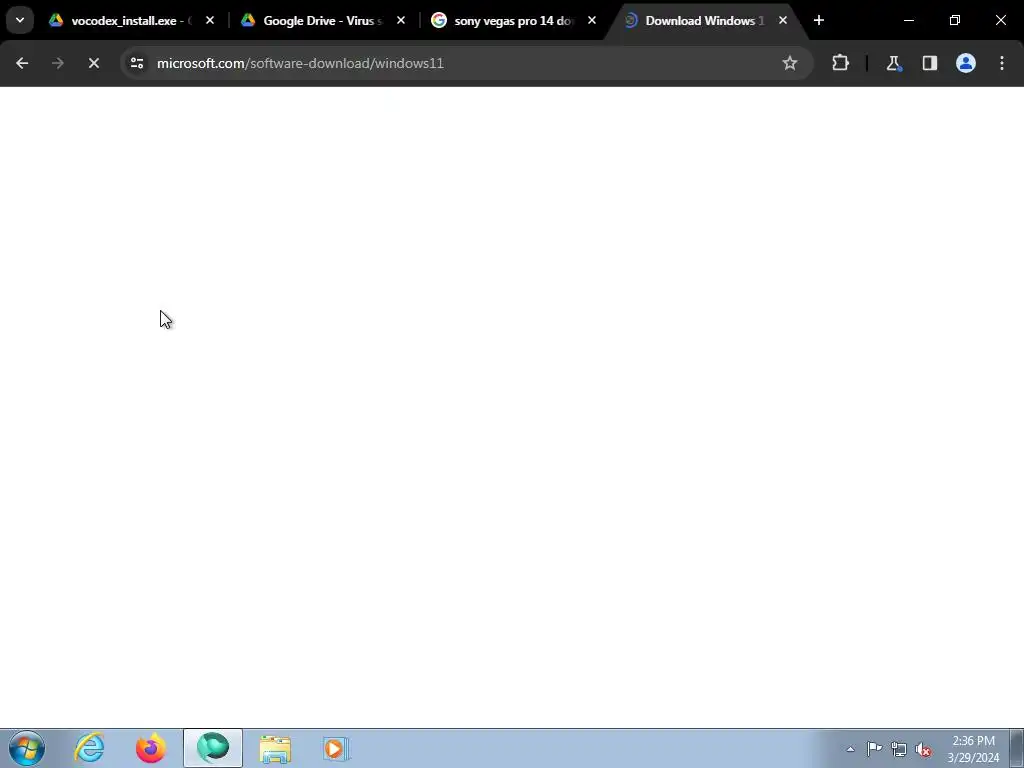Close the sony vegas pro 14 tab
This screenshot has width=1024, height=768.
pos(592,20)
